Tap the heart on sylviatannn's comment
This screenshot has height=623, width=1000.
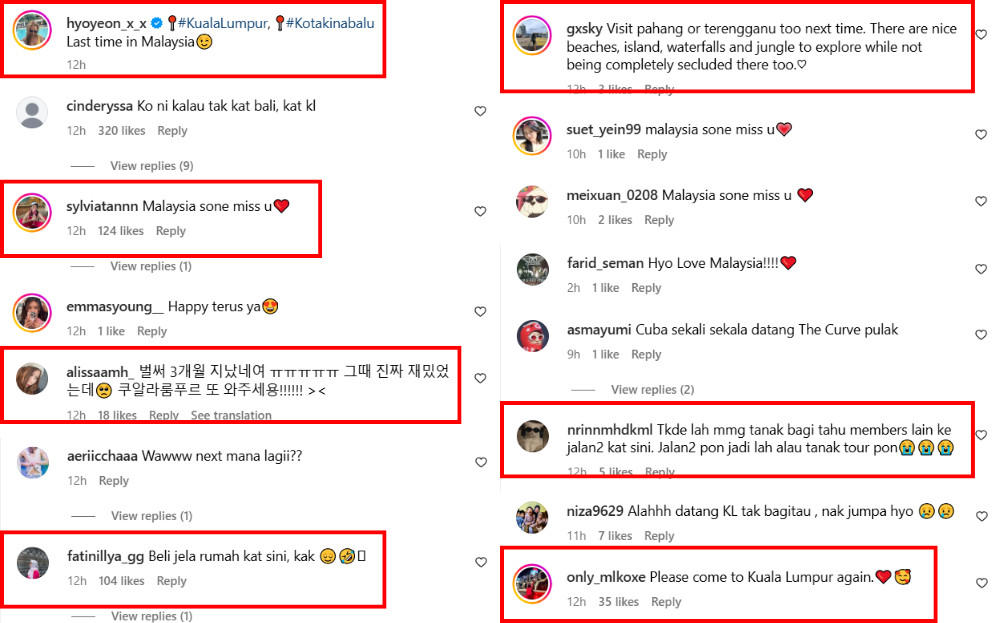tap(480, 211)
